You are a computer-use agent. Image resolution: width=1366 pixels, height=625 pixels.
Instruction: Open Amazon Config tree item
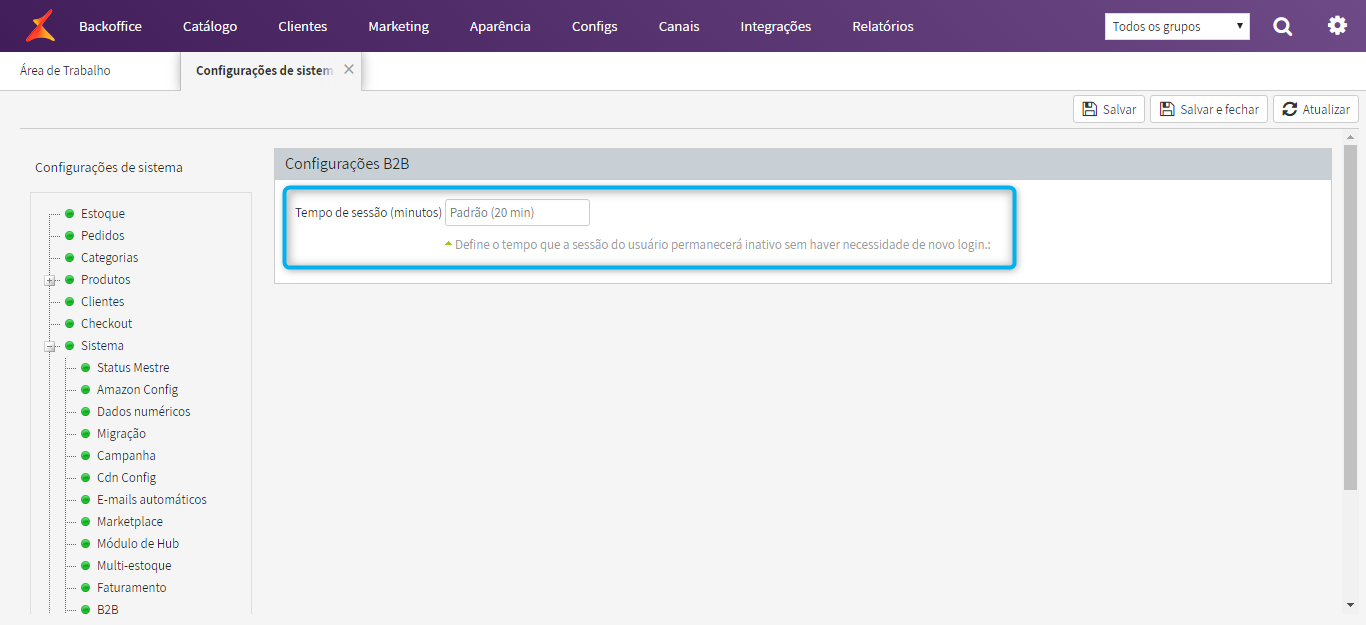pyautogui.click(x=137, y=389)
